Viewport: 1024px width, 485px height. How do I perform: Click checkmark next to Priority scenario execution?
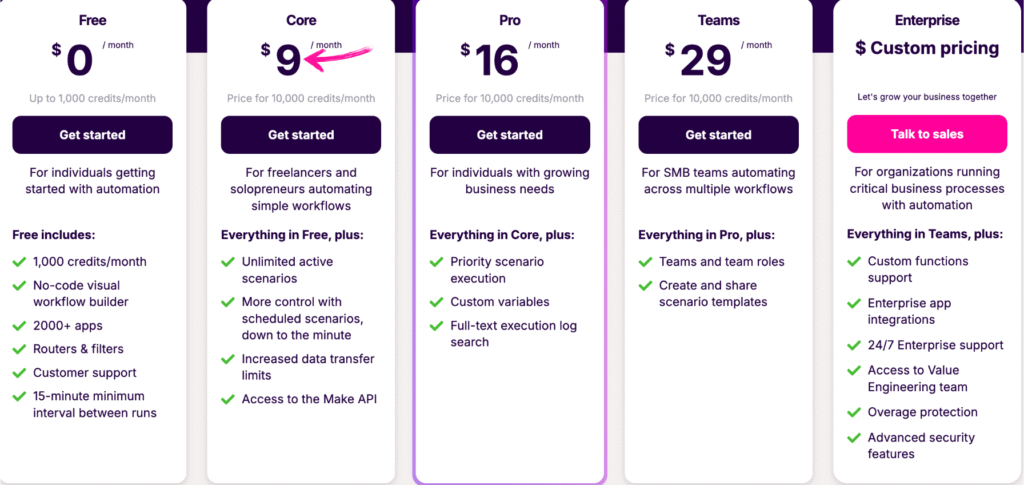pos(437,262)
